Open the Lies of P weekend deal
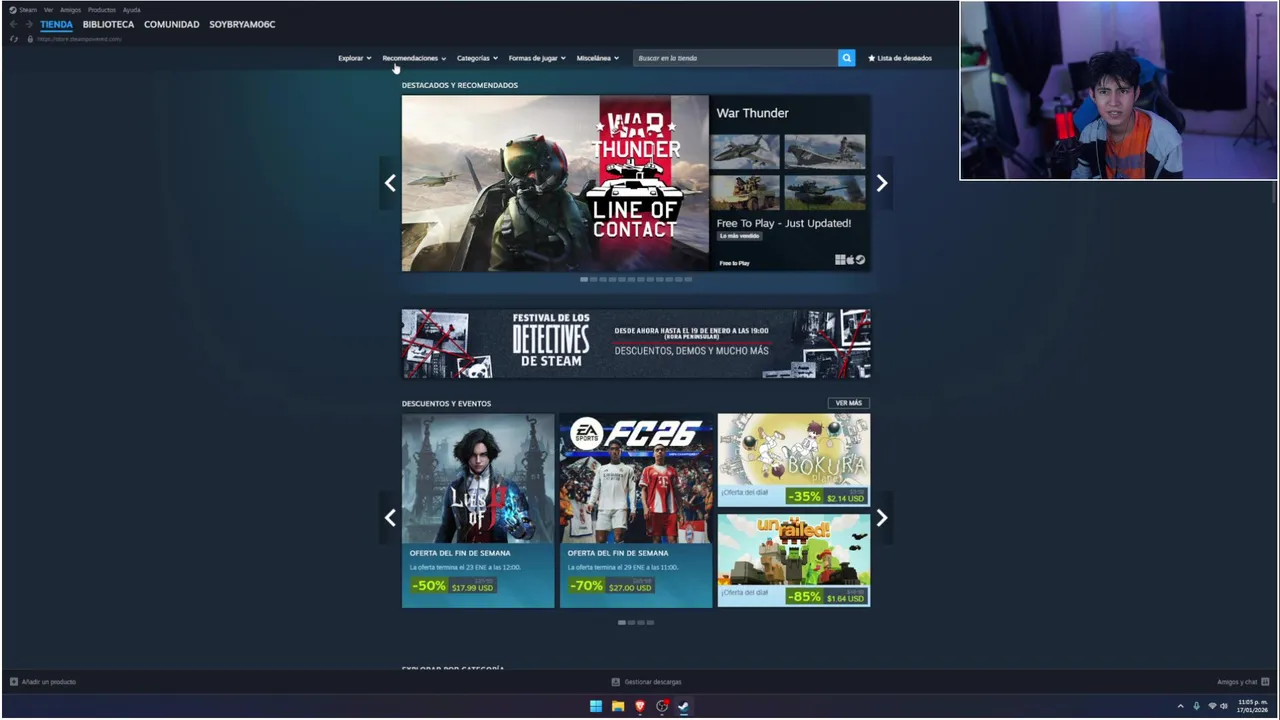1280x720 pixels. [x=478, y=510]
